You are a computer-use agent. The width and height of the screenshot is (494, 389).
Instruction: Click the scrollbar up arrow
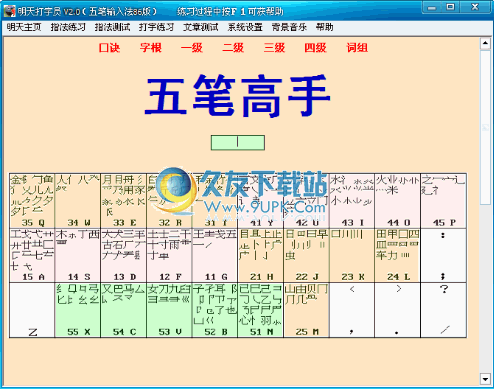485,43
